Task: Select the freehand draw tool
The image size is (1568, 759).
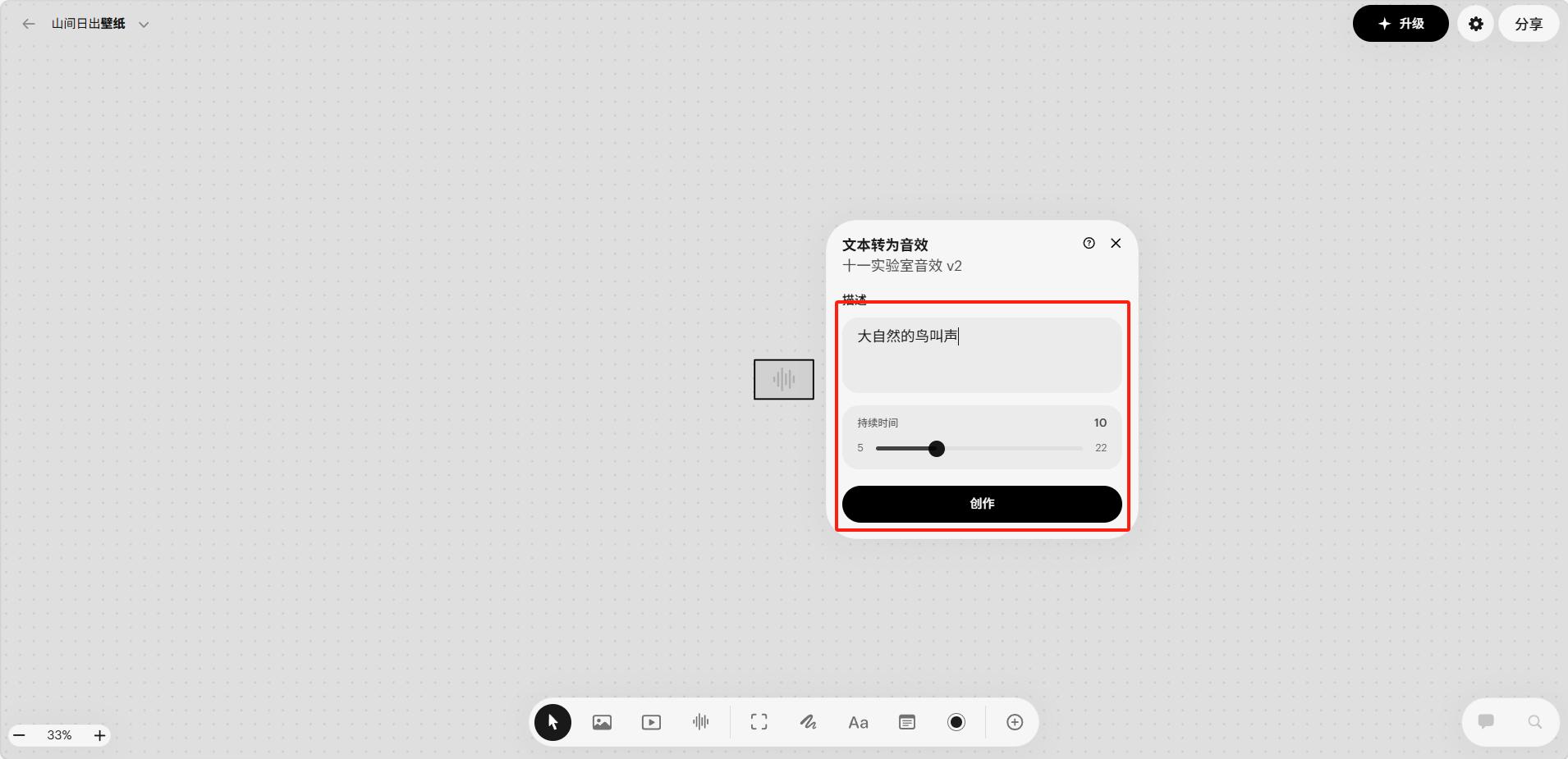Action: tap(809, 722)
